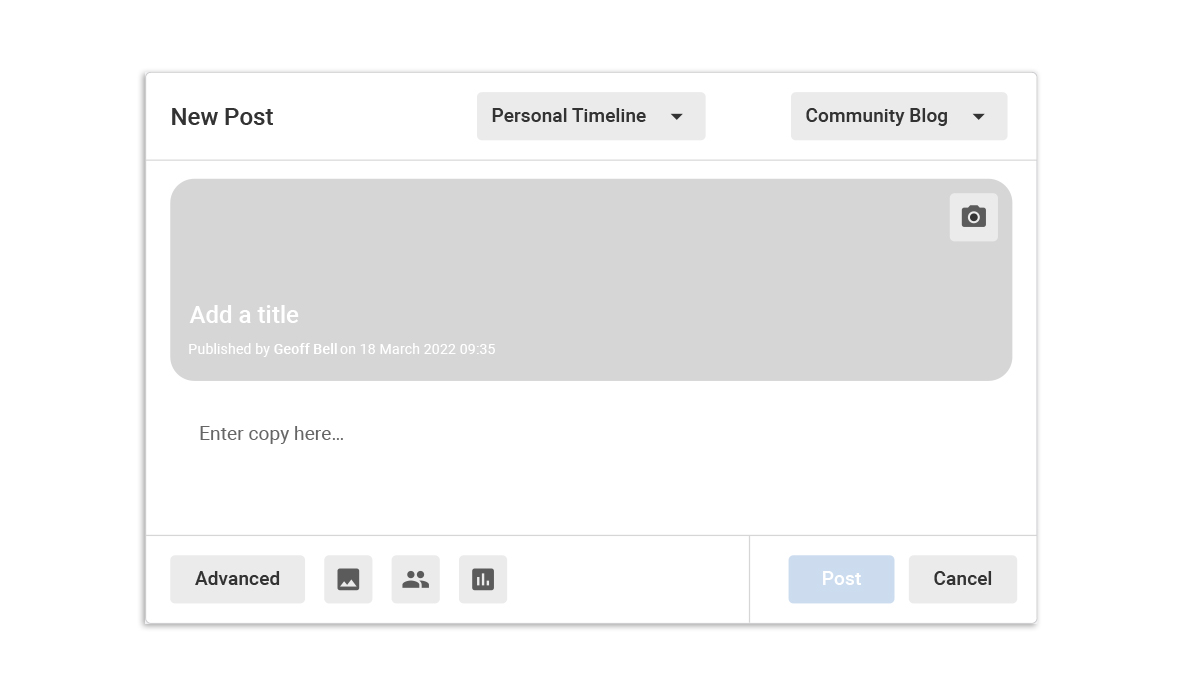1200x695 pixels.
Task: Focus the Enter copy here text area
Action: click(272, 434)
